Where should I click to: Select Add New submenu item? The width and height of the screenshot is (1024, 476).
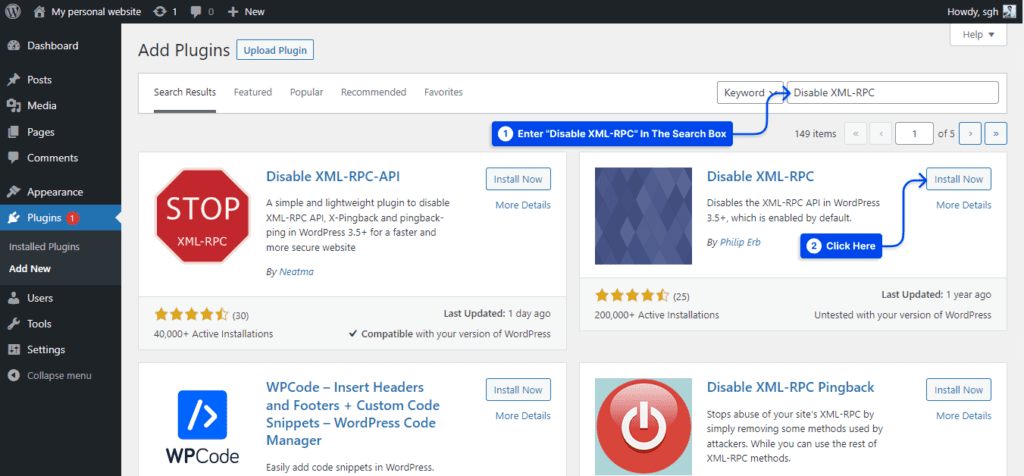coord(30,269)
